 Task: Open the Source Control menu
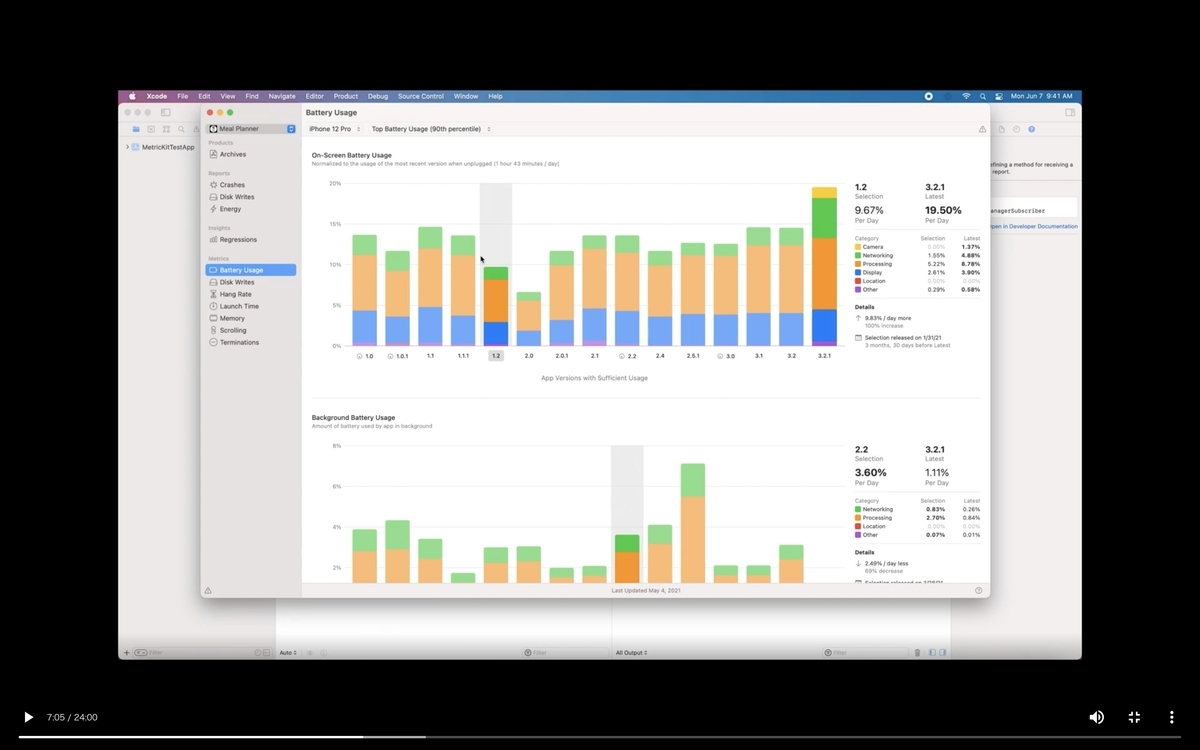pyautogui.click(x=421, y=96)
